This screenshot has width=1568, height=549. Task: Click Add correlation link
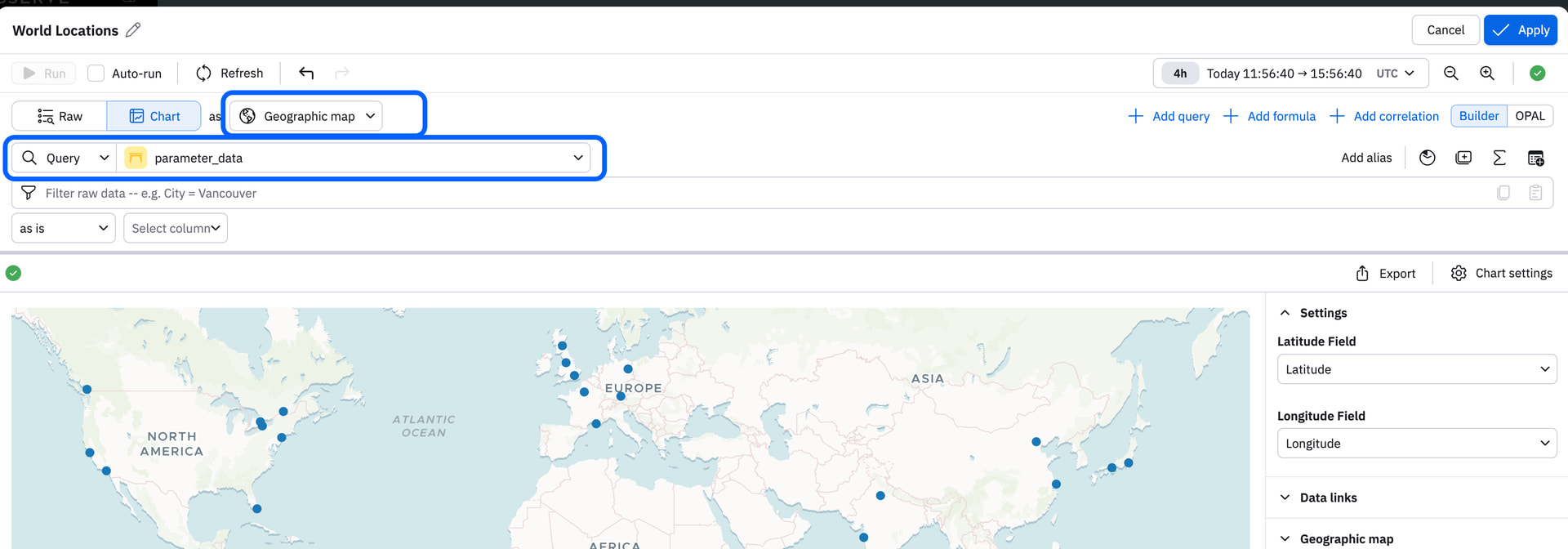coord(1384,116)
